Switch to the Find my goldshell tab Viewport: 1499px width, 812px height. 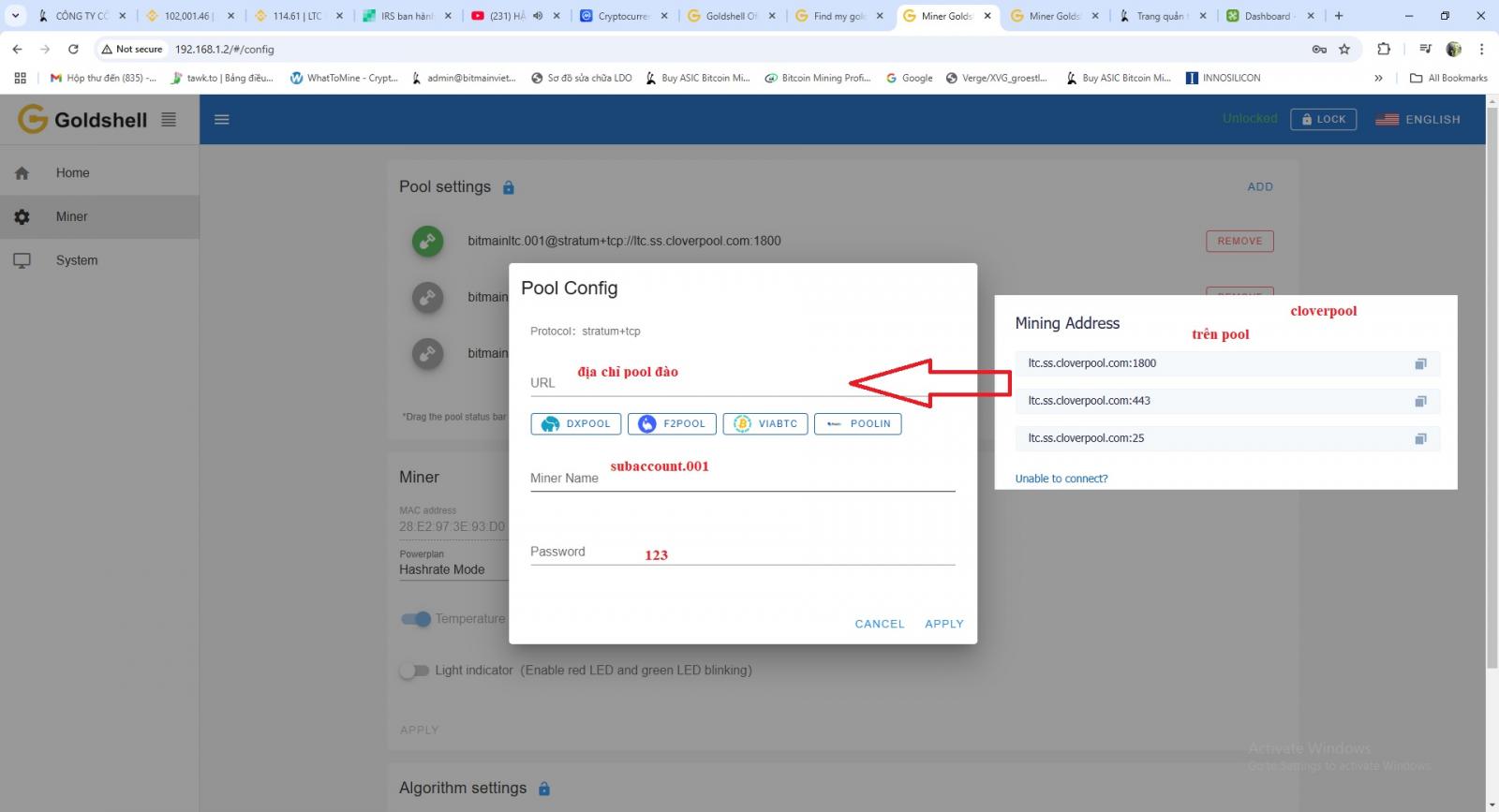point(839,16)
